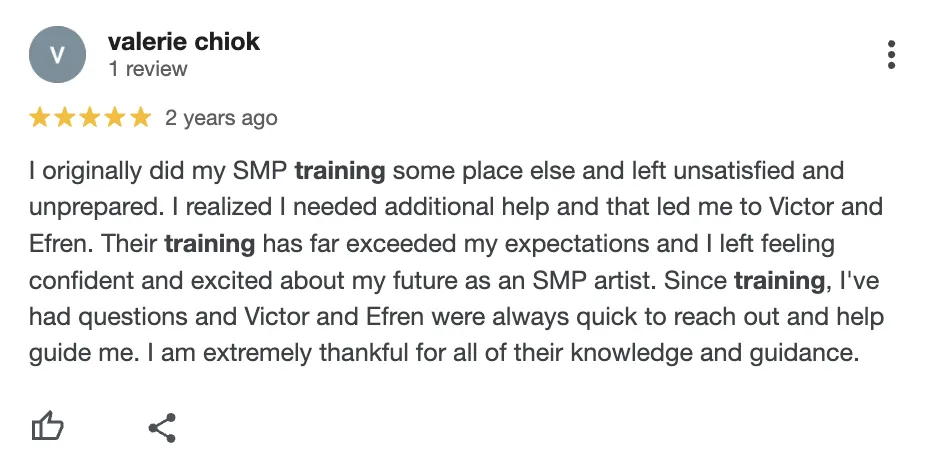This screenshot has width=928, height=472.
Task: Open valerie chiok's profile name link
Action: (184, 41)
